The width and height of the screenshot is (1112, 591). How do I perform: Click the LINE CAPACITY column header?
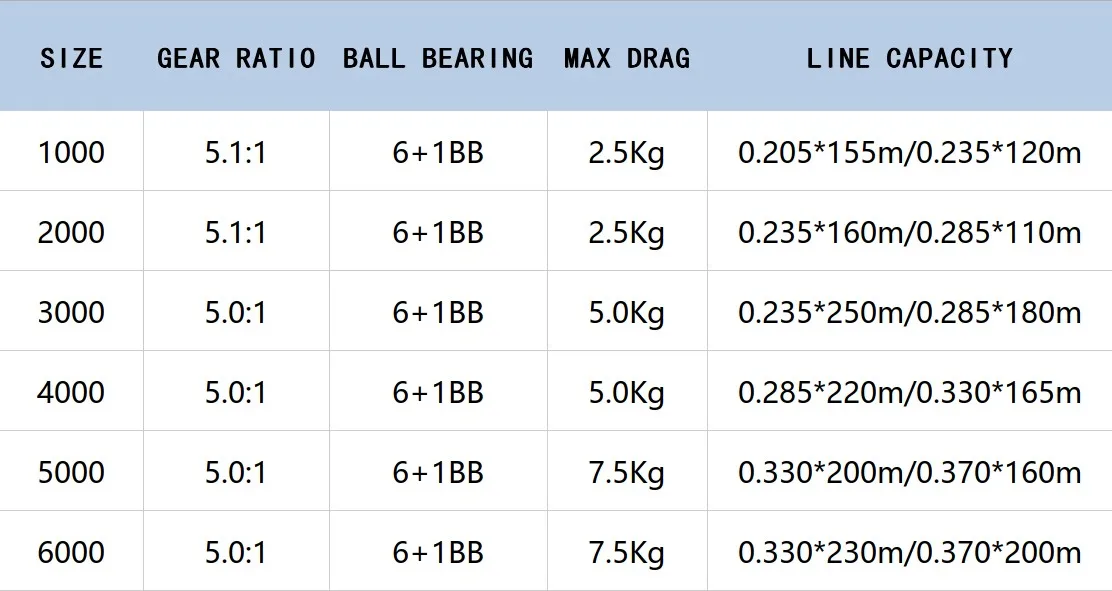[x=910, y=58]
